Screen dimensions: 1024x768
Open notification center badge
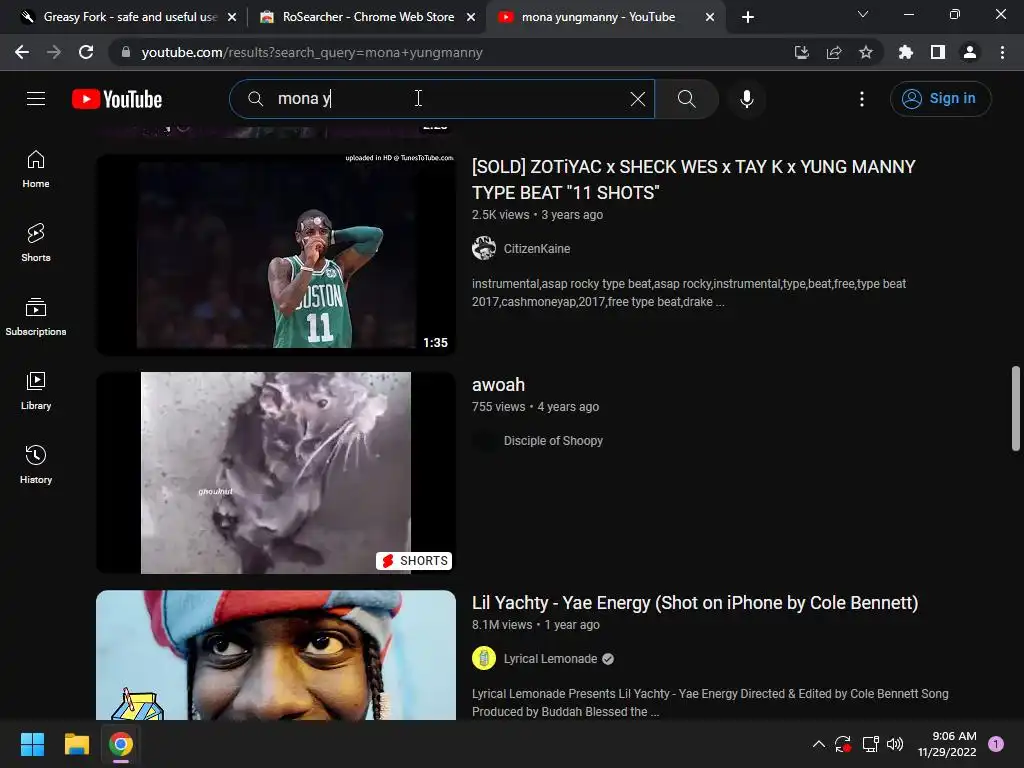click(x=996, y=744)
